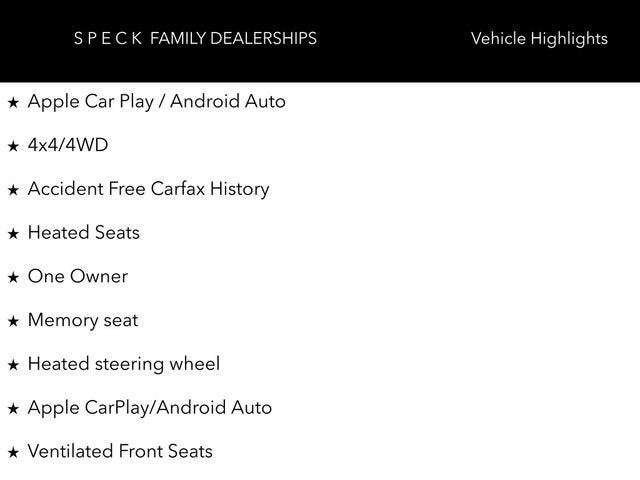Click the Vehicle Highlights heading
This screenshot has height=480, width=640.
[538, 39]
